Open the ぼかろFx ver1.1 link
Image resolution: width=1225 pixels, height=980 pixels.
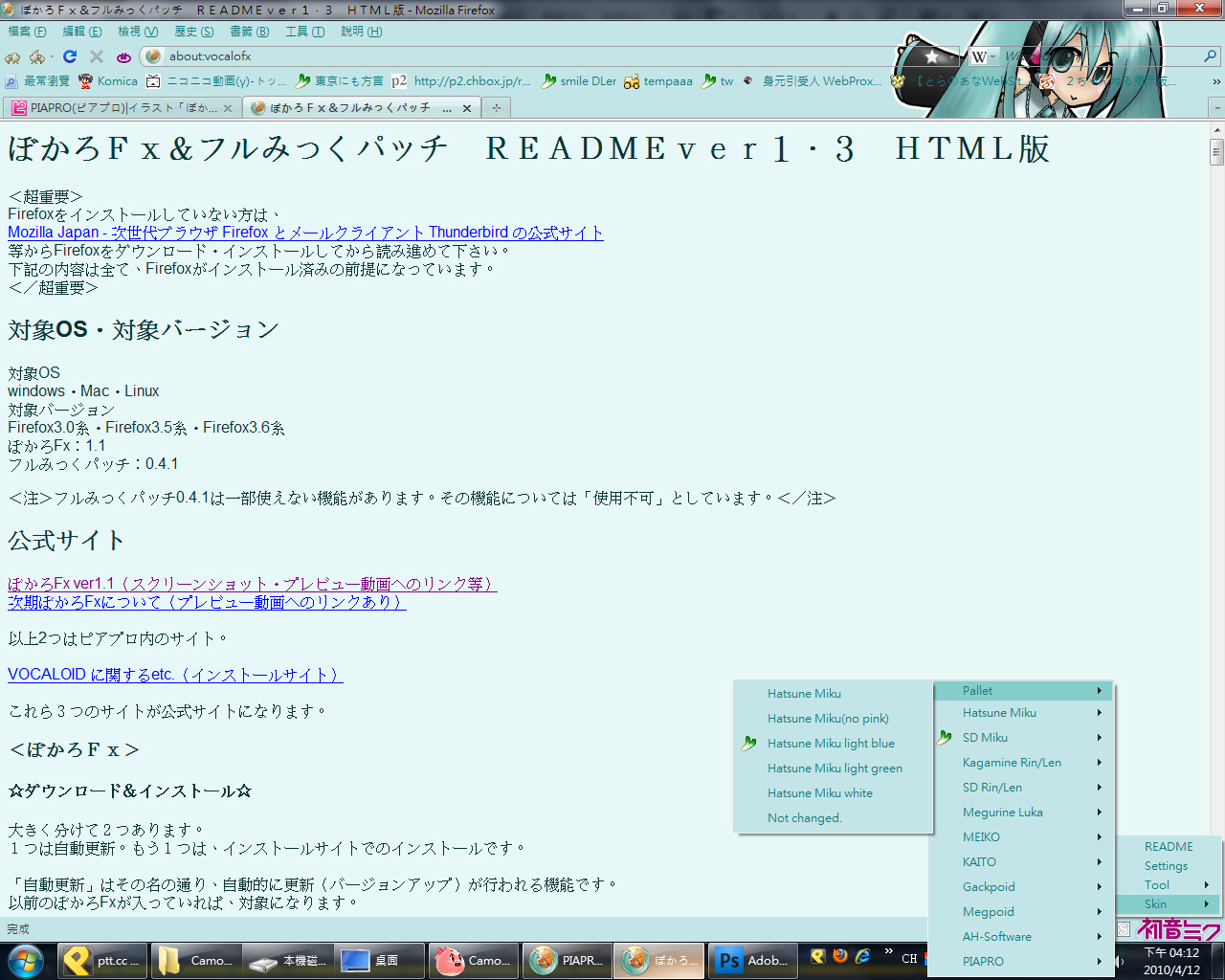coord(253,584)
